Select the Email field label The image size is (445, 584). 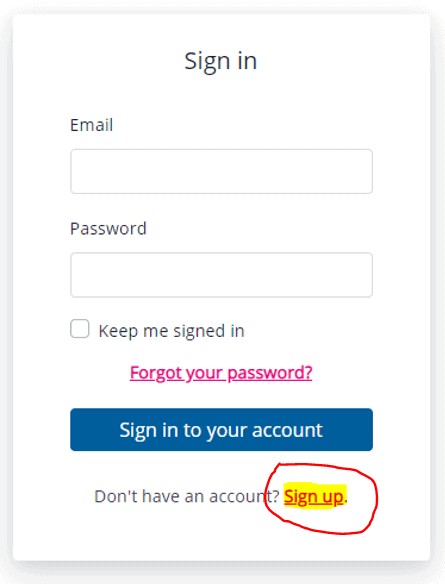click(x=92, y=125)
